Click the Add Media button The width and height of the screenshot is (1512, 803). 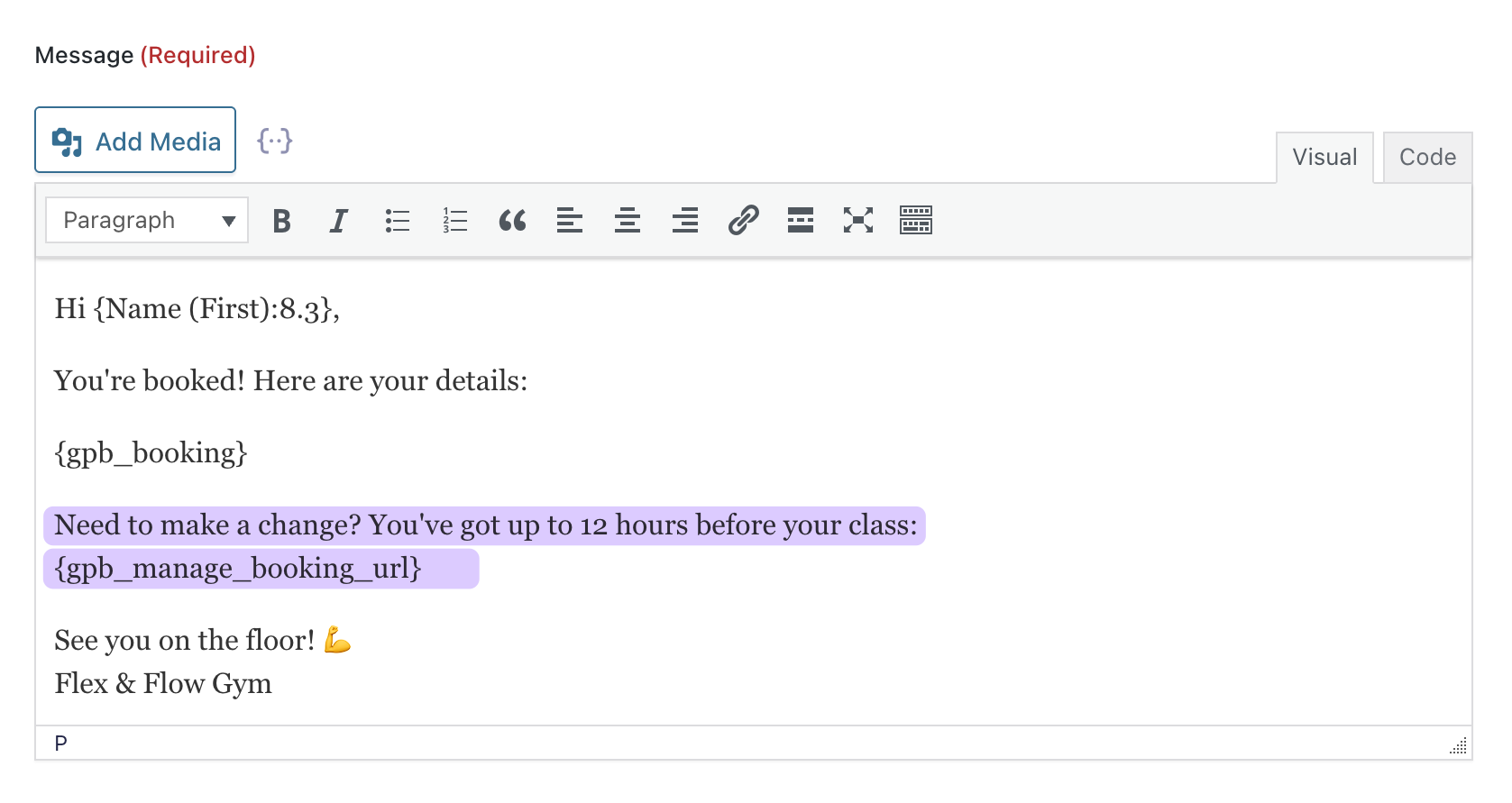pos(135,141)
